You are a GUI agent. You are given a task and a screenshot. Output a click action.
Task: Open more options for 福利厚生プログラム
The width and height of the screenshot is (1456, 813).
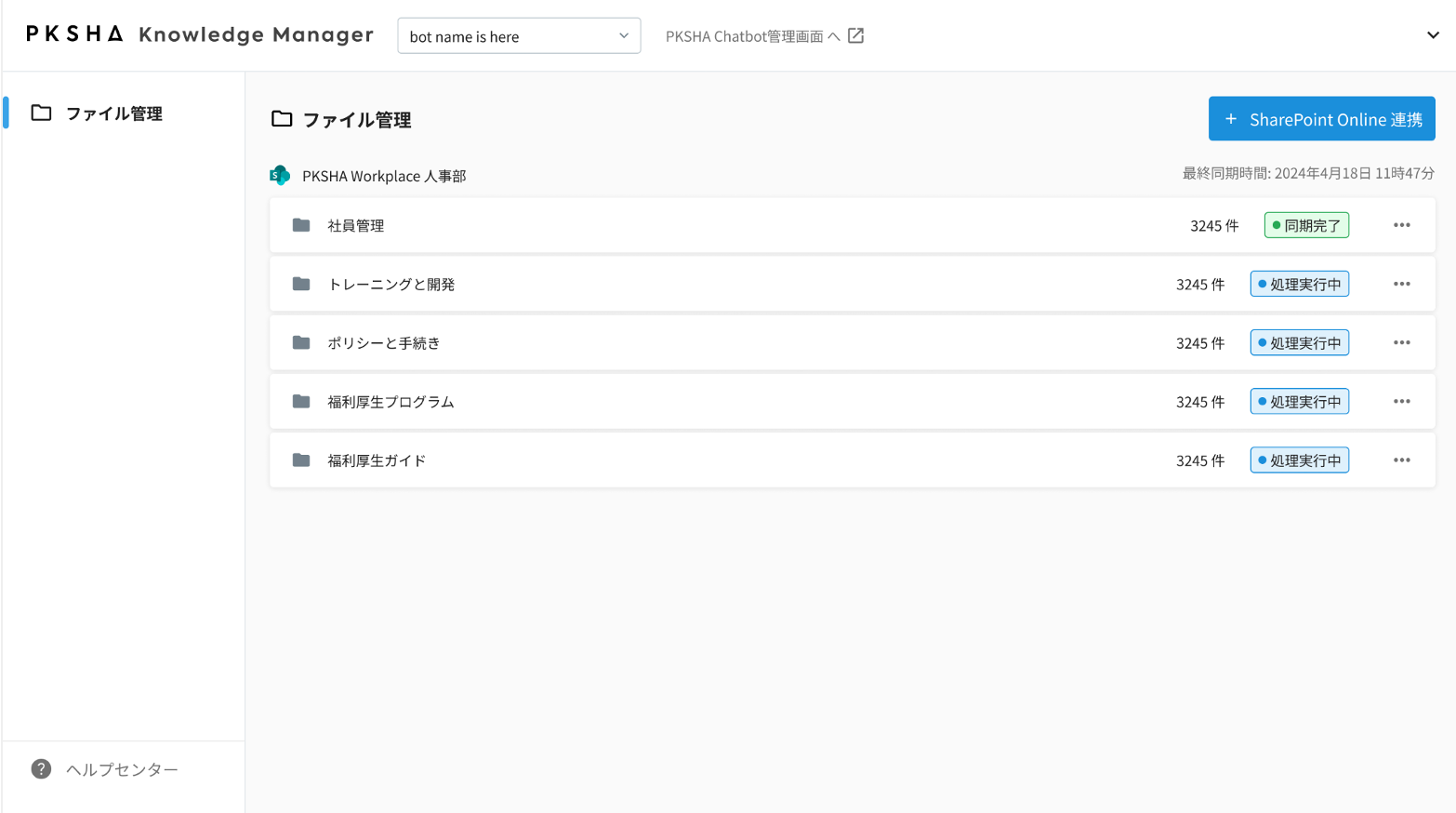click(x=1402, y=401)
